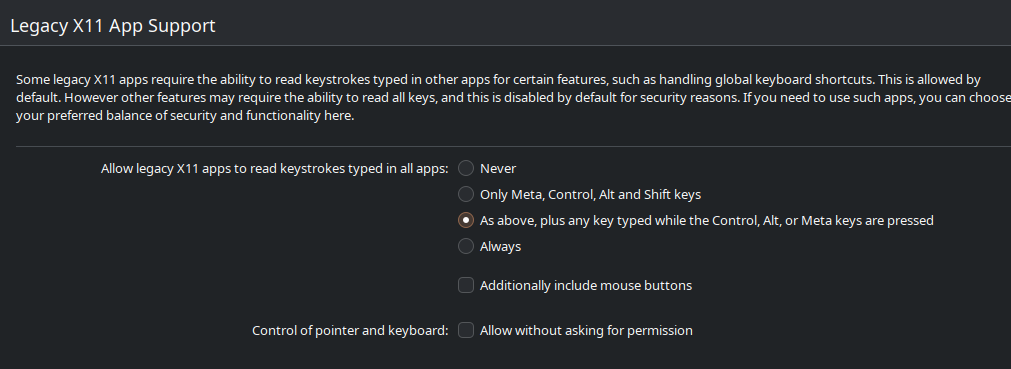Select the "Always" radio button circle

[x=466, y=246]
